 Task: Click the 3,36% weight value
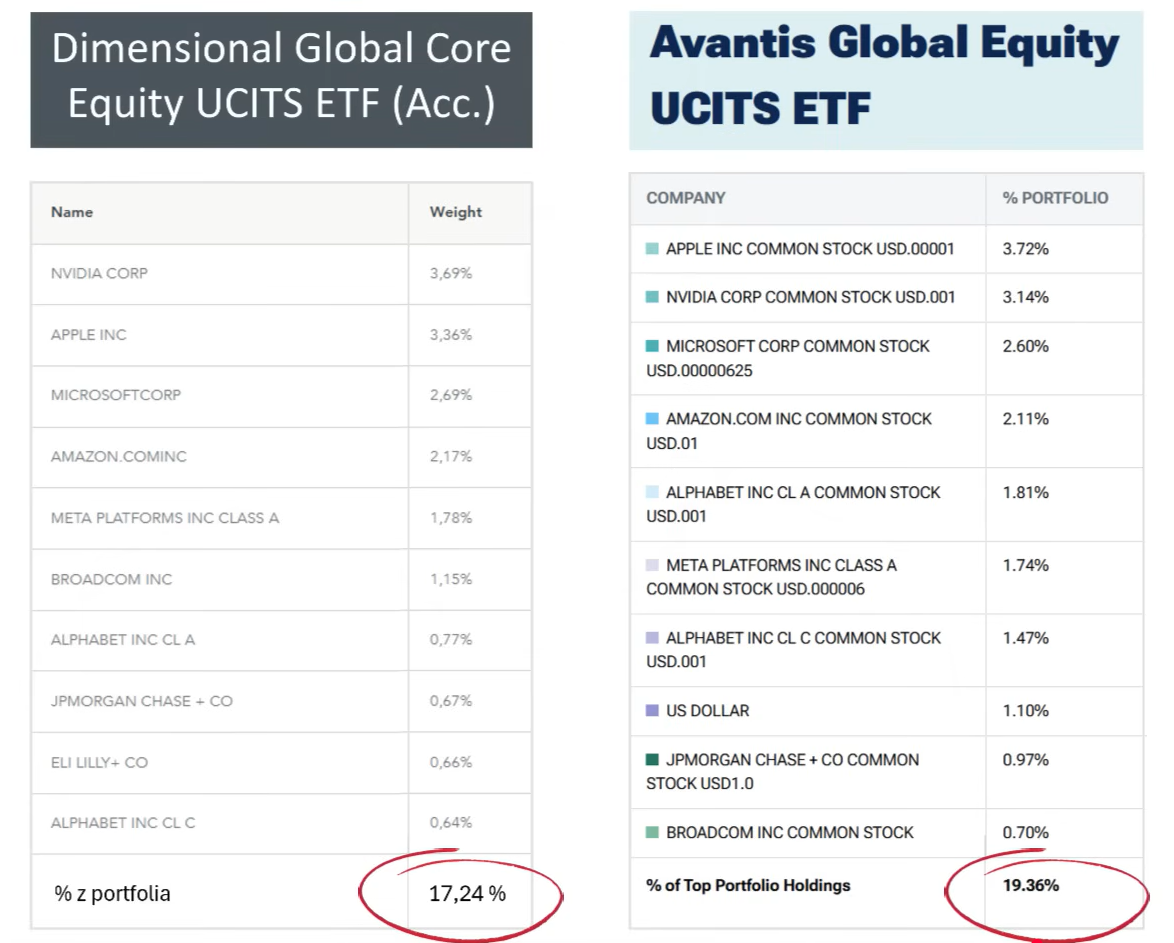[x=451, y=335]
